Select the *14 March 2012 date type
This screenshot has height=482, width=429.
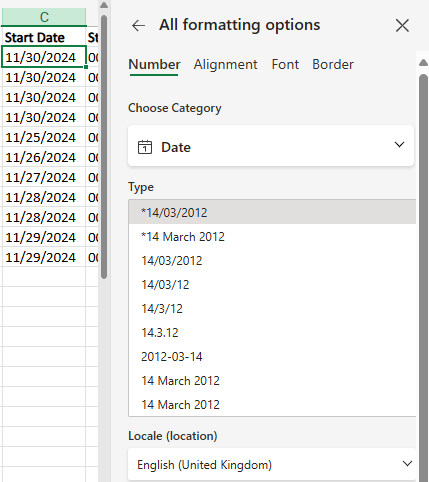coord(272,236)
